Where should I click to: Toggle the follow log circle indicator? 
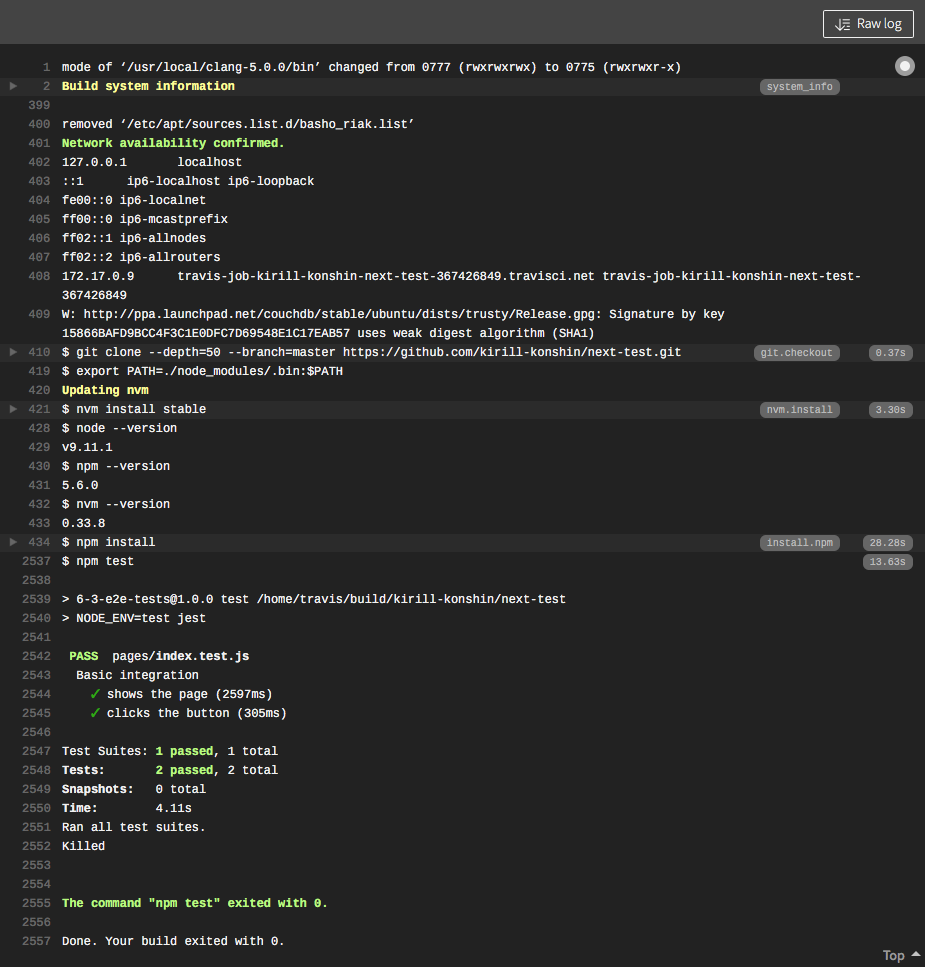click(x=904, y=67)
